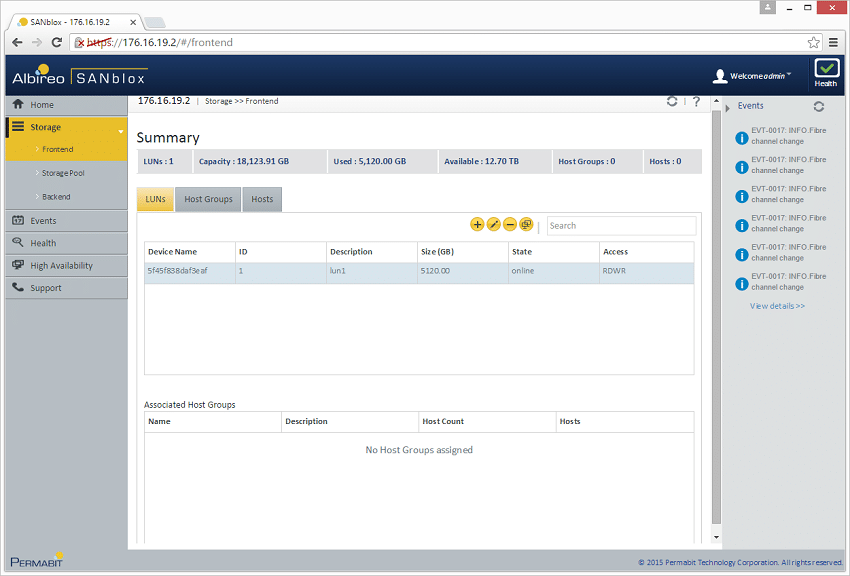Screen dimensions: 850x576
Task: Click the browser address bar
Action: pos(445,42)
